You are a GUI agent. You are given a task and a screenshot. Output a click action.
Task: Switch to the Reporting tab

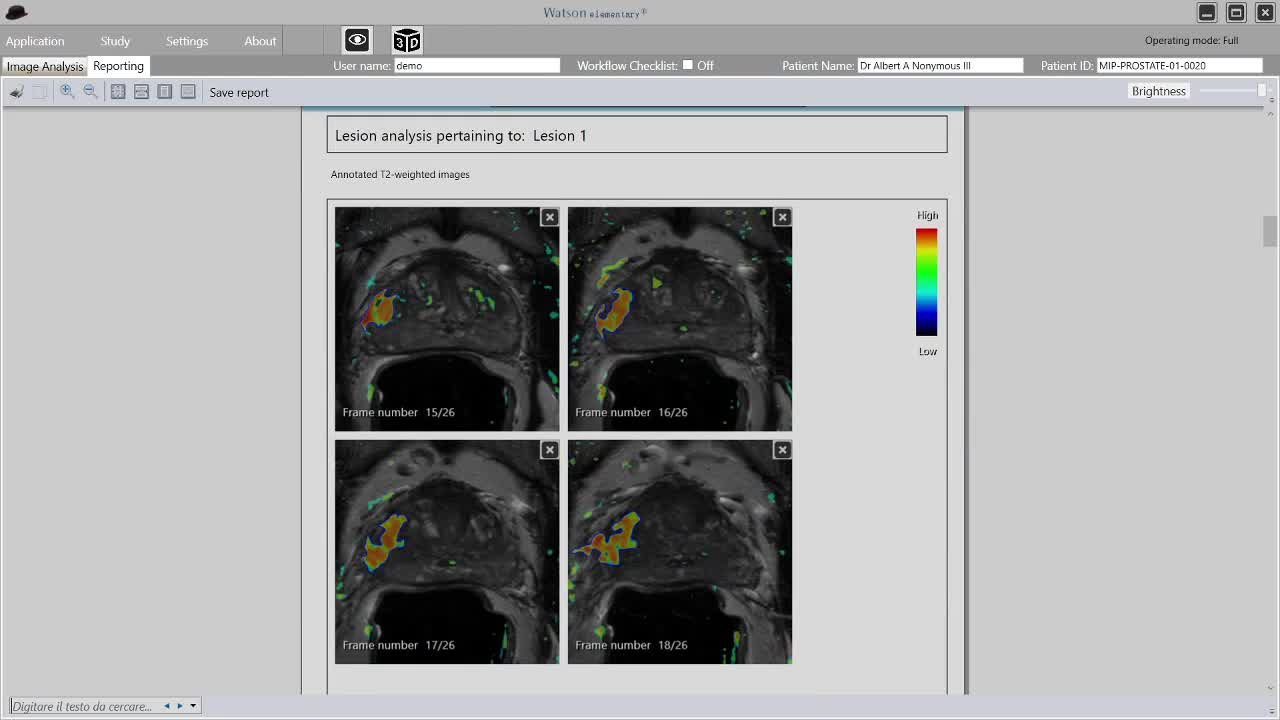click(x=118, y=66)
